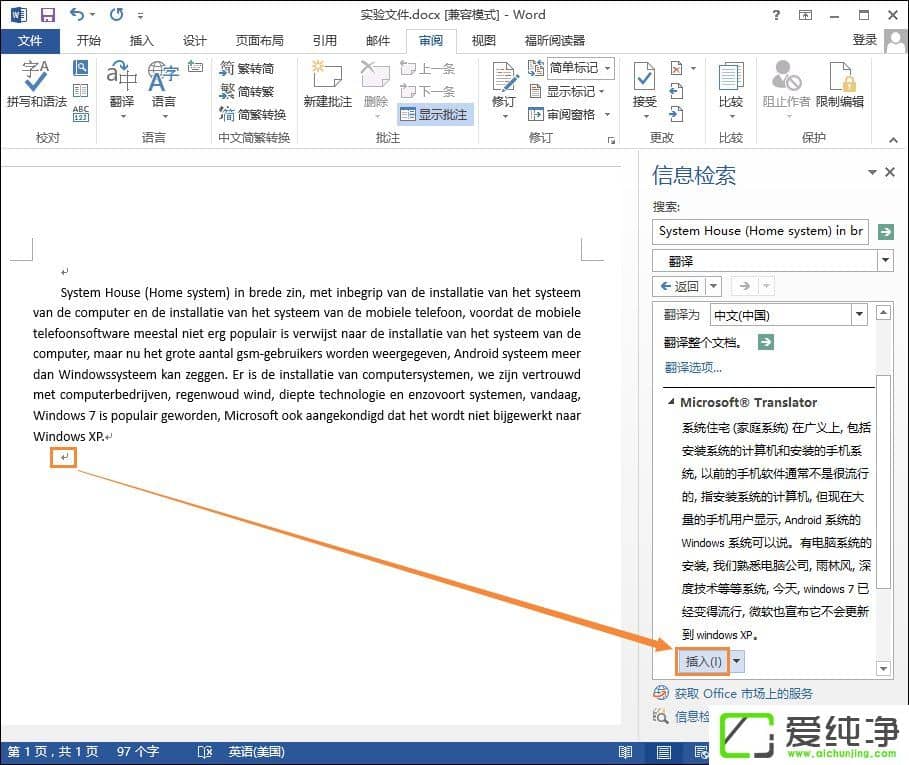This screenshot has width=909, height=765.
Task: Open the 比较 compare documents tool
Action: 731,84
